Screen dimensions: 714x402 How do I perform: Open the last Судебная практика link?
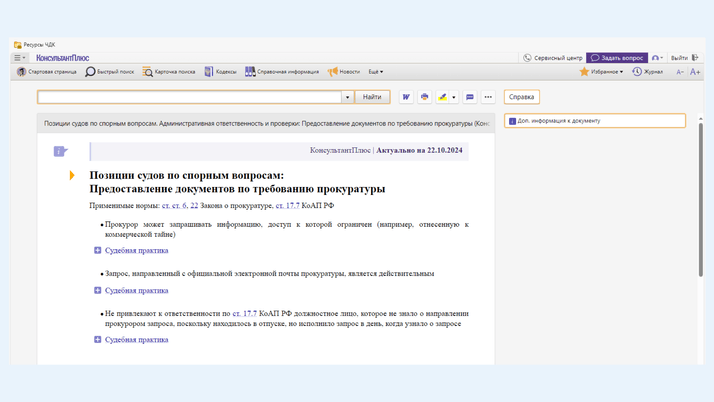pyautogui.click(x=137, y=340)
